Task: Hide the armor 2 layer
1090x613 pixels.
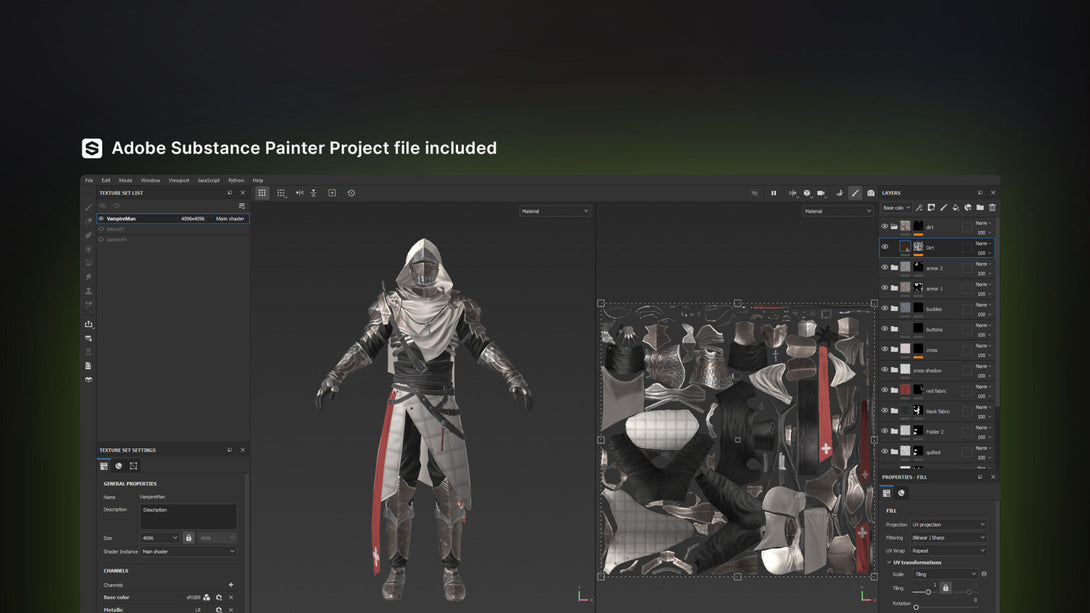Action: (885, 267)
